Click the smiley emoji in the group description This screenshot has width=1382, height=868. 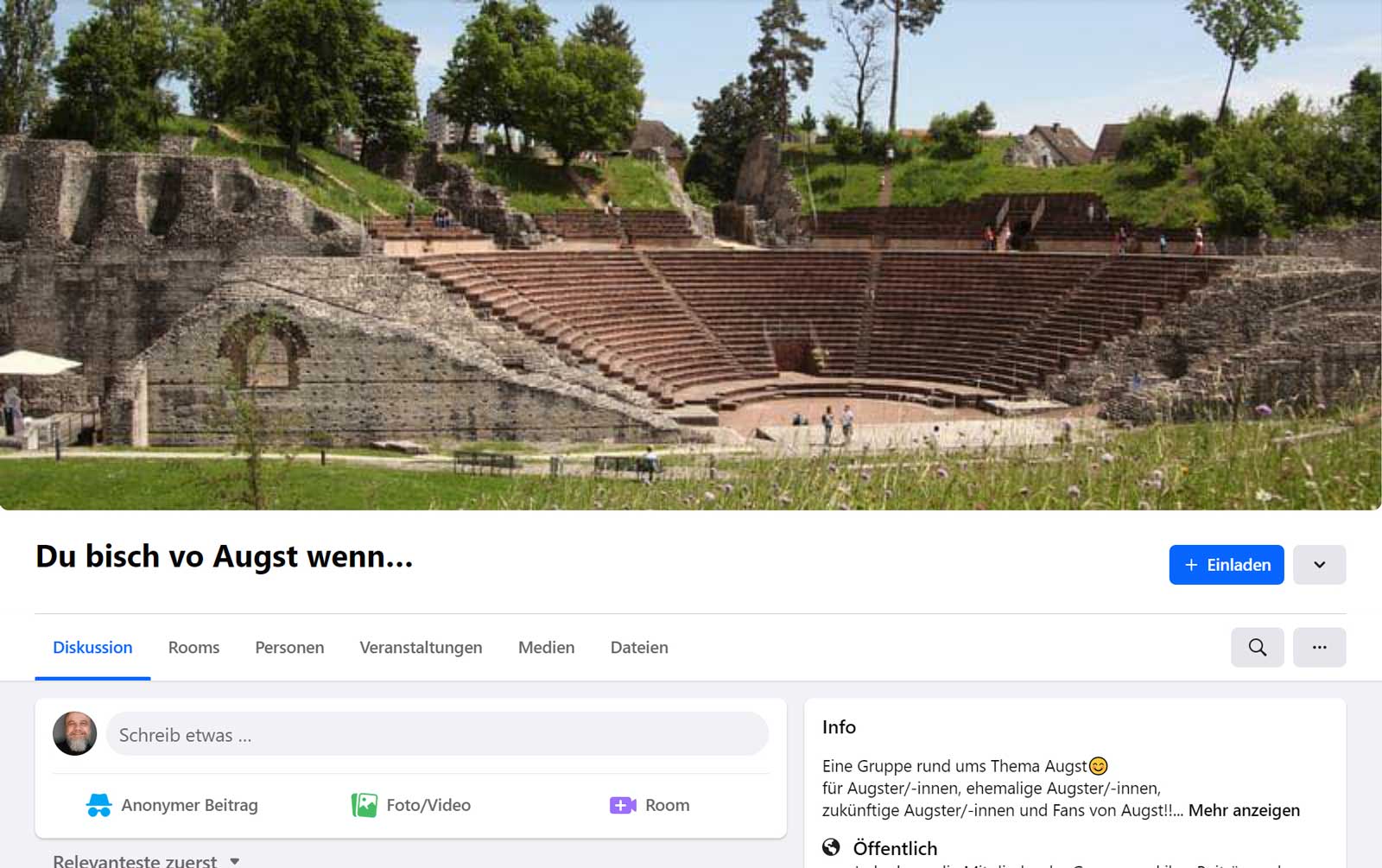(x=1097, y=765)
